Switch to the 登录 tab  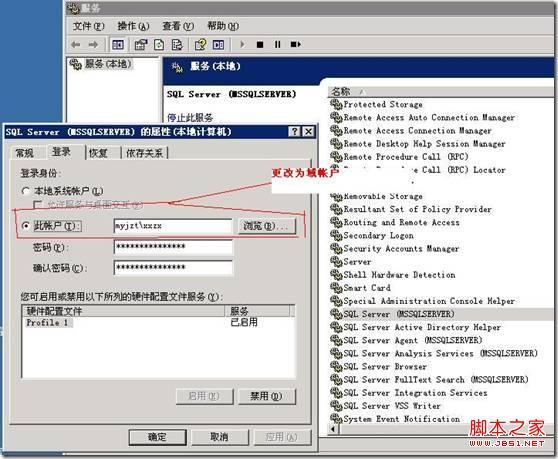tap(61, 152)
